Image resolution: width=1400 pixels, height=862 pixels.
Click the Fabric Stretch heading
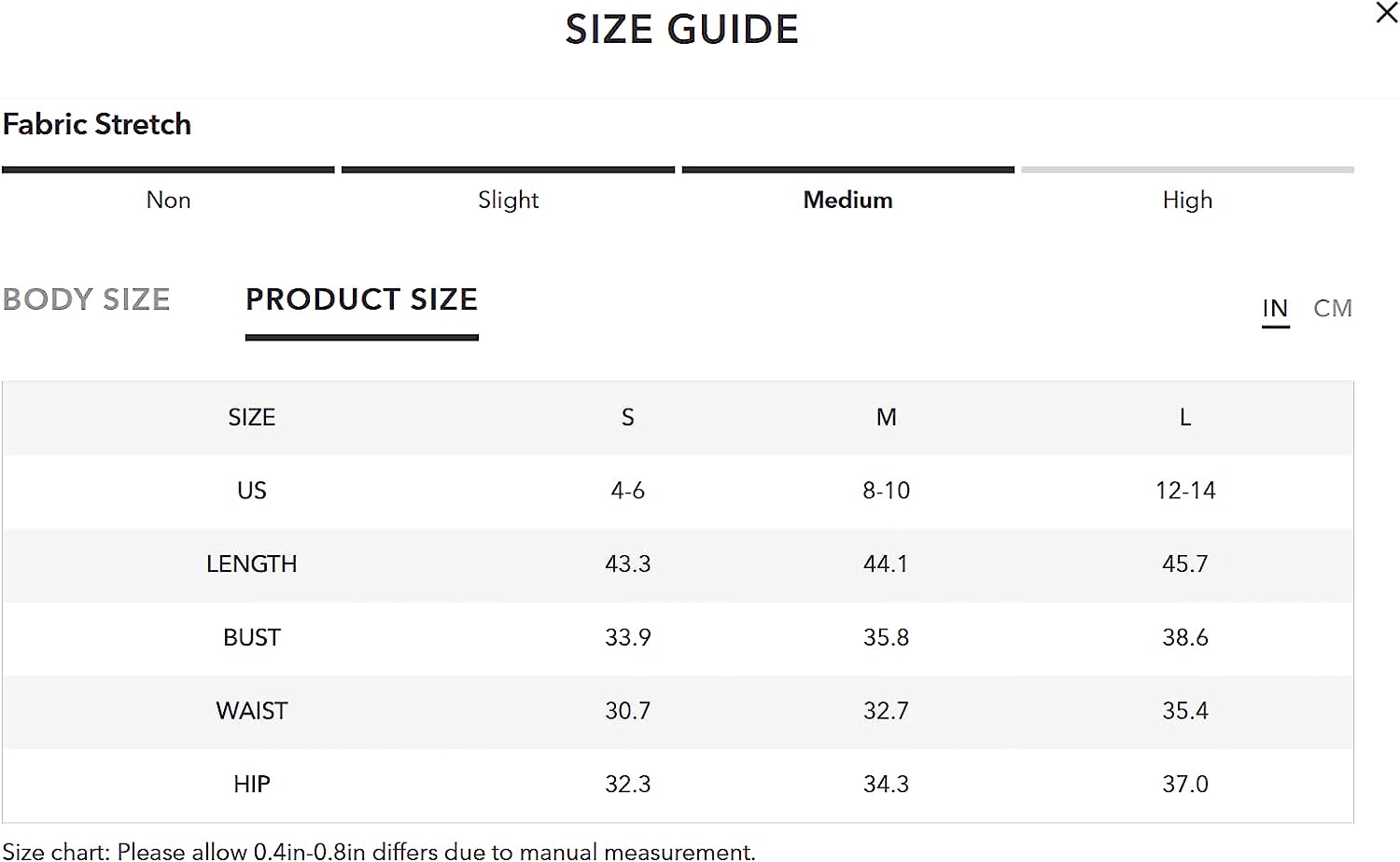click(x=97, y=125)
